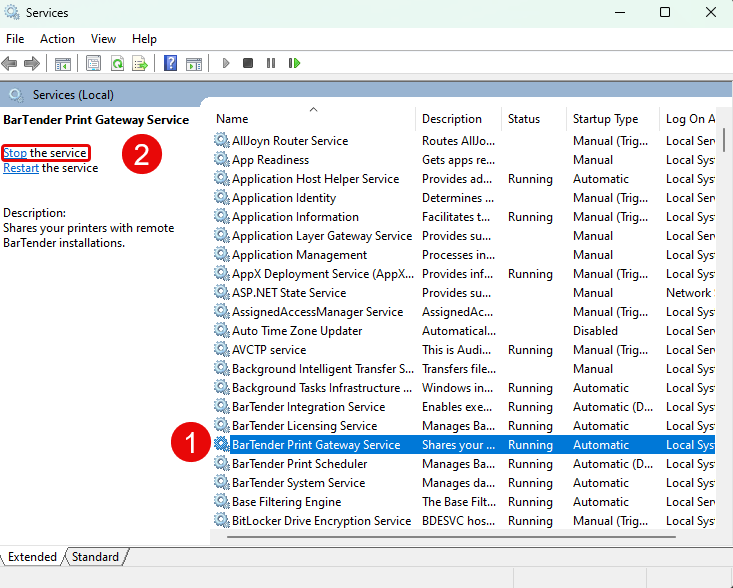
Task: Click gear icon beside AllJoyn Router Service
Action: click(x=222, y=140)
